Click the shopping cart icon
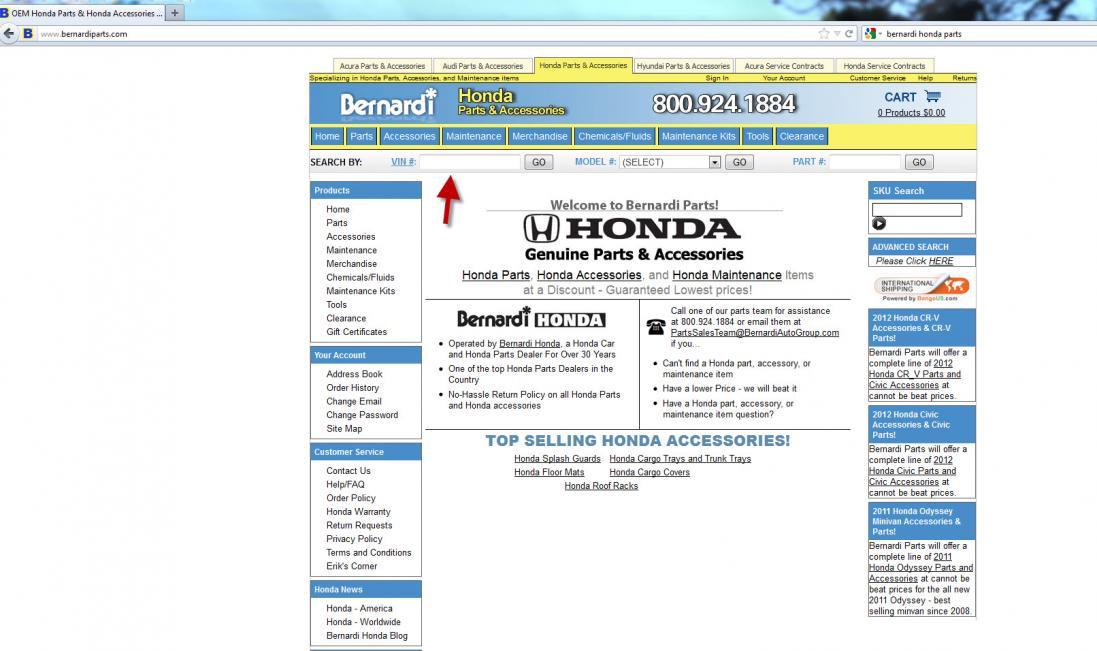 coord(933,97)
